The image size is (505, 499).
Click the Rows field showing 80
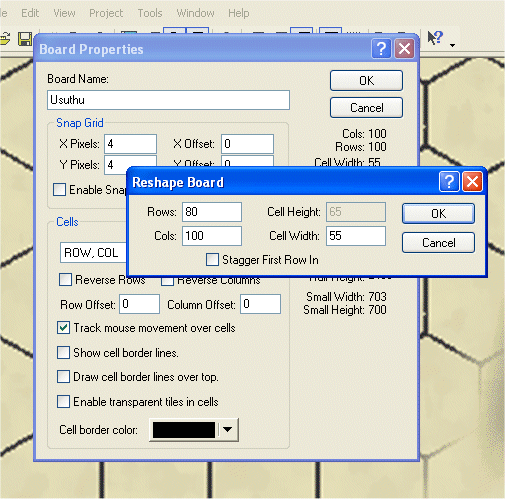(x=212, y=212)
